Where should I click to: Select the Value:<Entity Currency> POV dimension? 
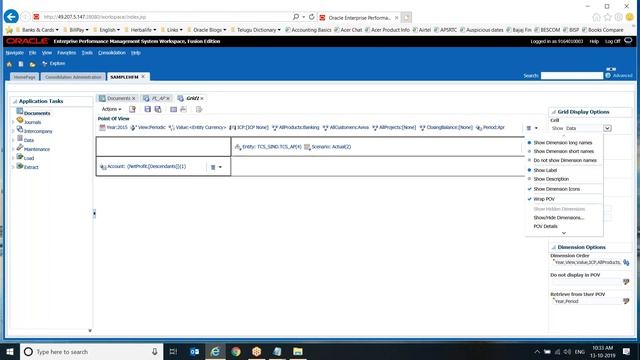coord(197,127)
